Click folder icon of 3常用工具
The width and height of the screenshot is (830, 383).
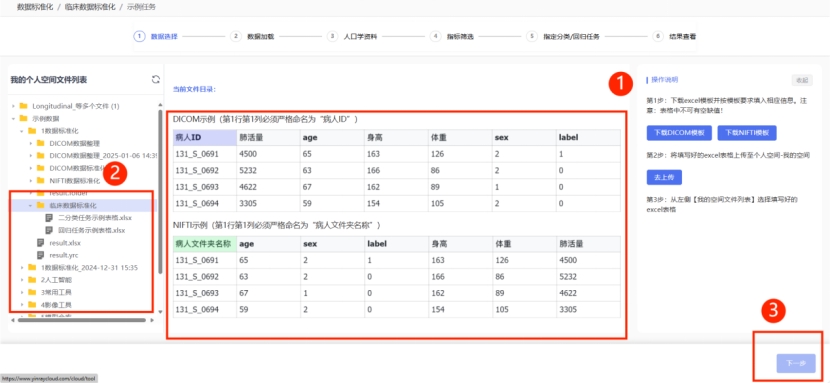tap(31, 292)
